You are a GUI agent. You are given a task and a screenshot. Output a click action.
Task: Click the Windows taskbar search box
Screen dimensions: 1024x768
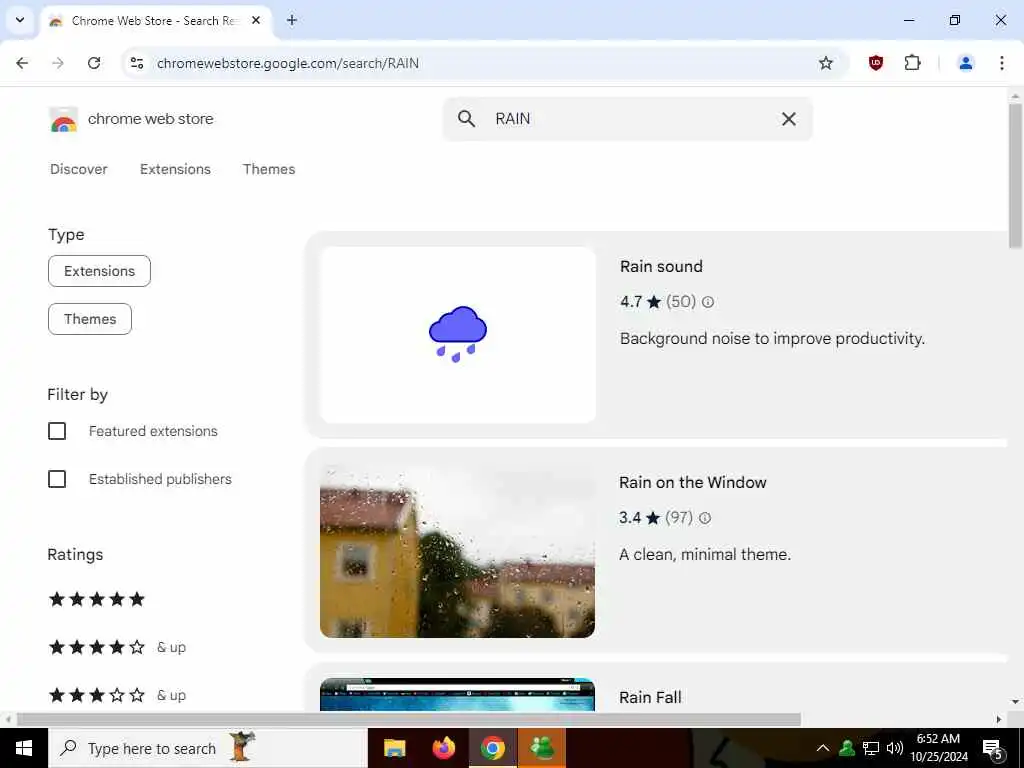[x=208, y=748]
